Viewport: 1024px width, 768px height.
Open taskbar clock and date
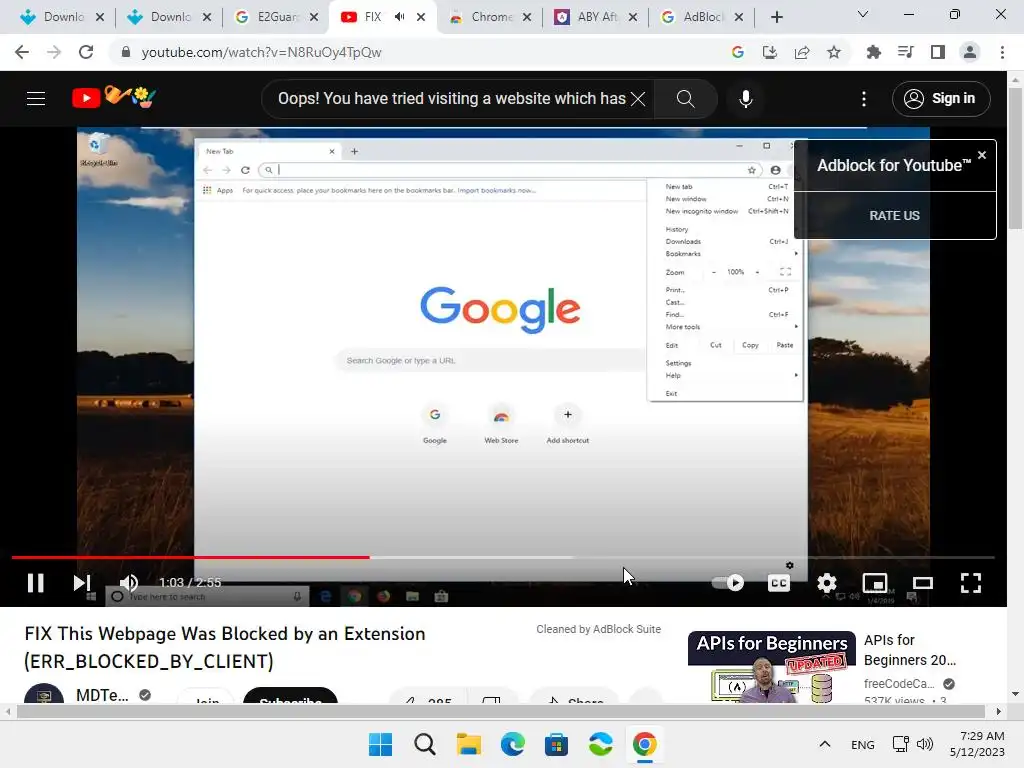tap(977, 744)
